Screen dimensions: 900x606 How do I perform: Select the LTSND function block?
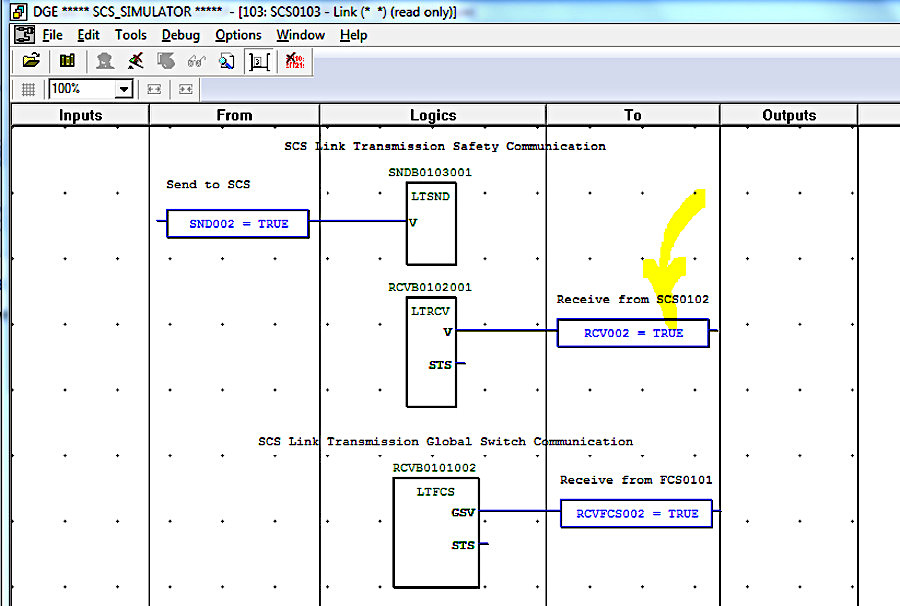431,224
